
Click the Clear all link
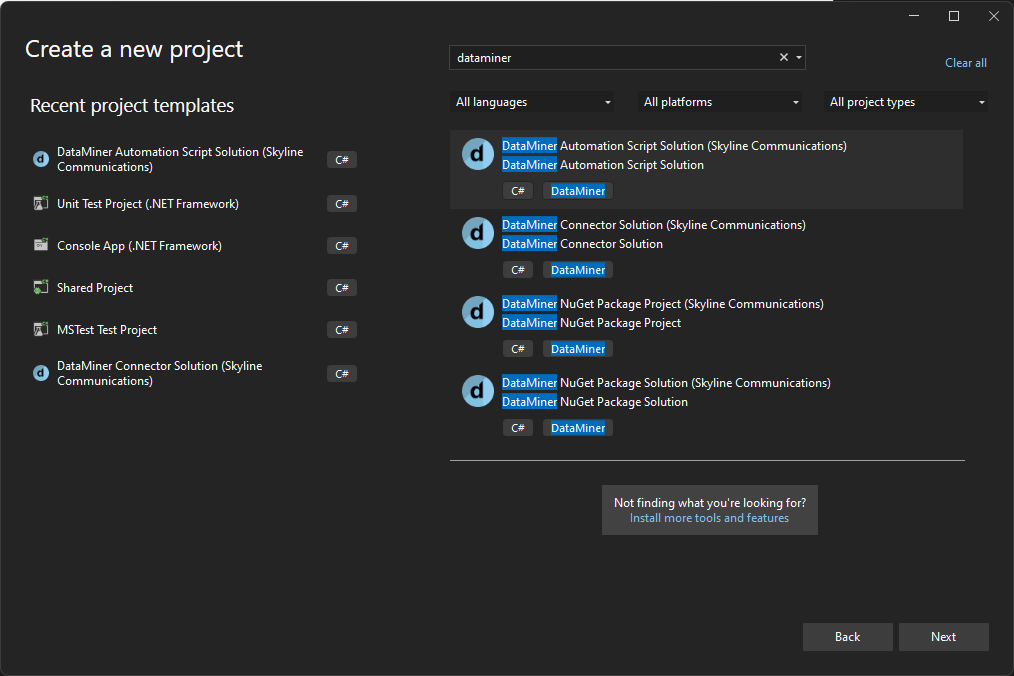tap(965, 63)
